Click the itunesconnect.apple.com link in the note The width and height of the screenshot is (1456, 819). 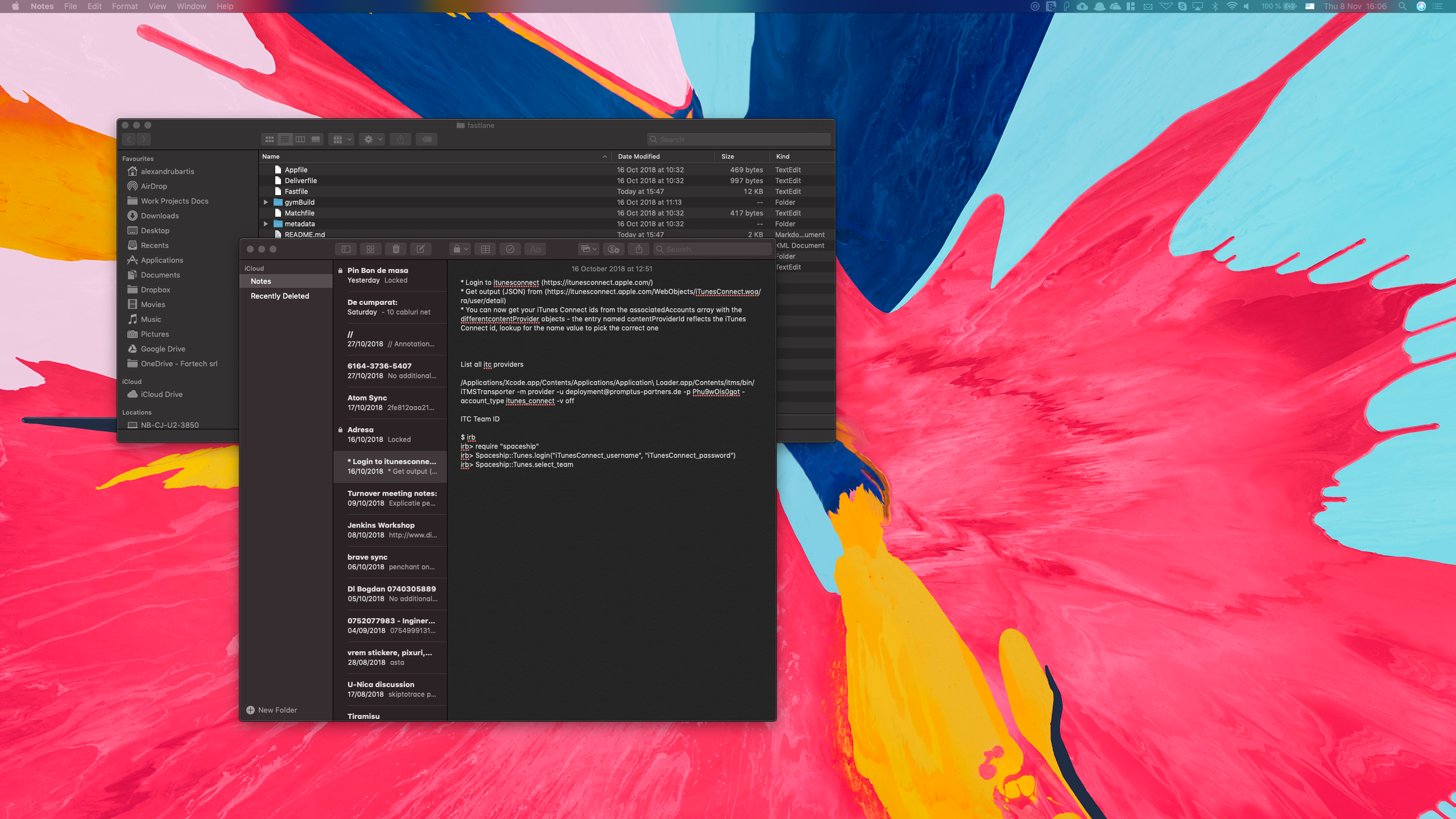pyautogui.click(x=597, y=282)
